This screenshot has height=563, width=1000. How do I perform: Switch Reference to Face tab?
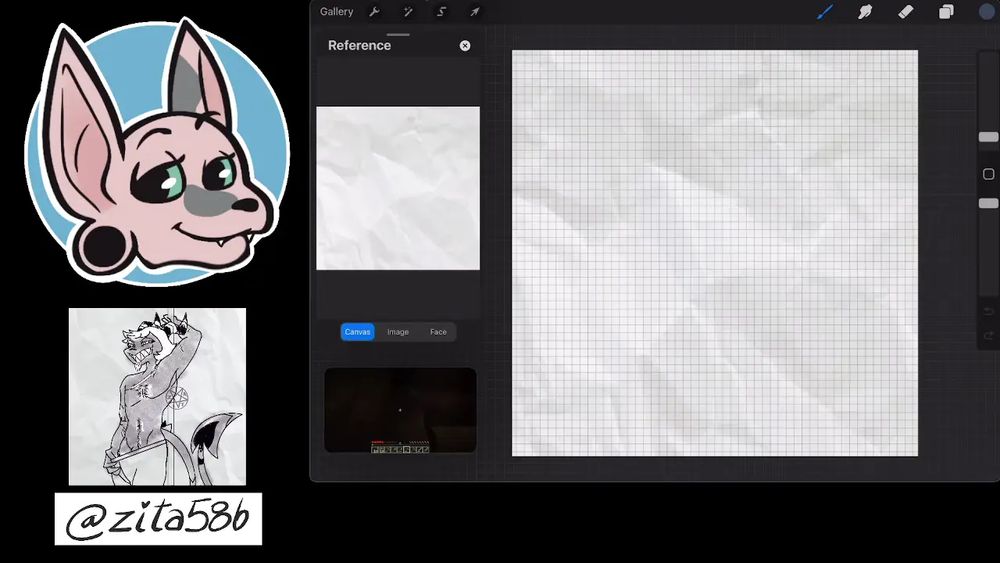tap(438, 332)
